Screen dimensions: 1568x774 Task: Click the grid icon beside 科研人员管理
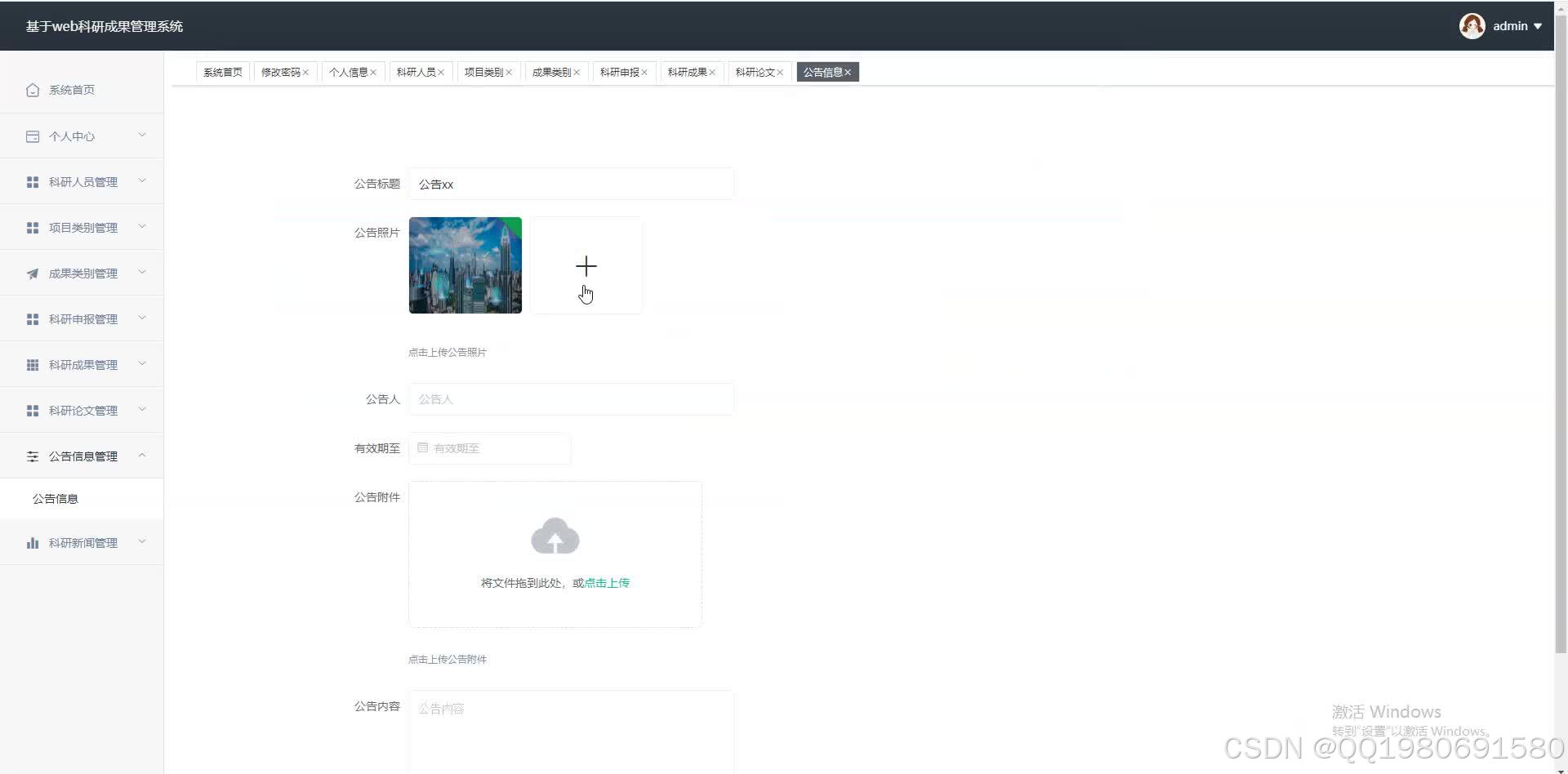(33, 181)
